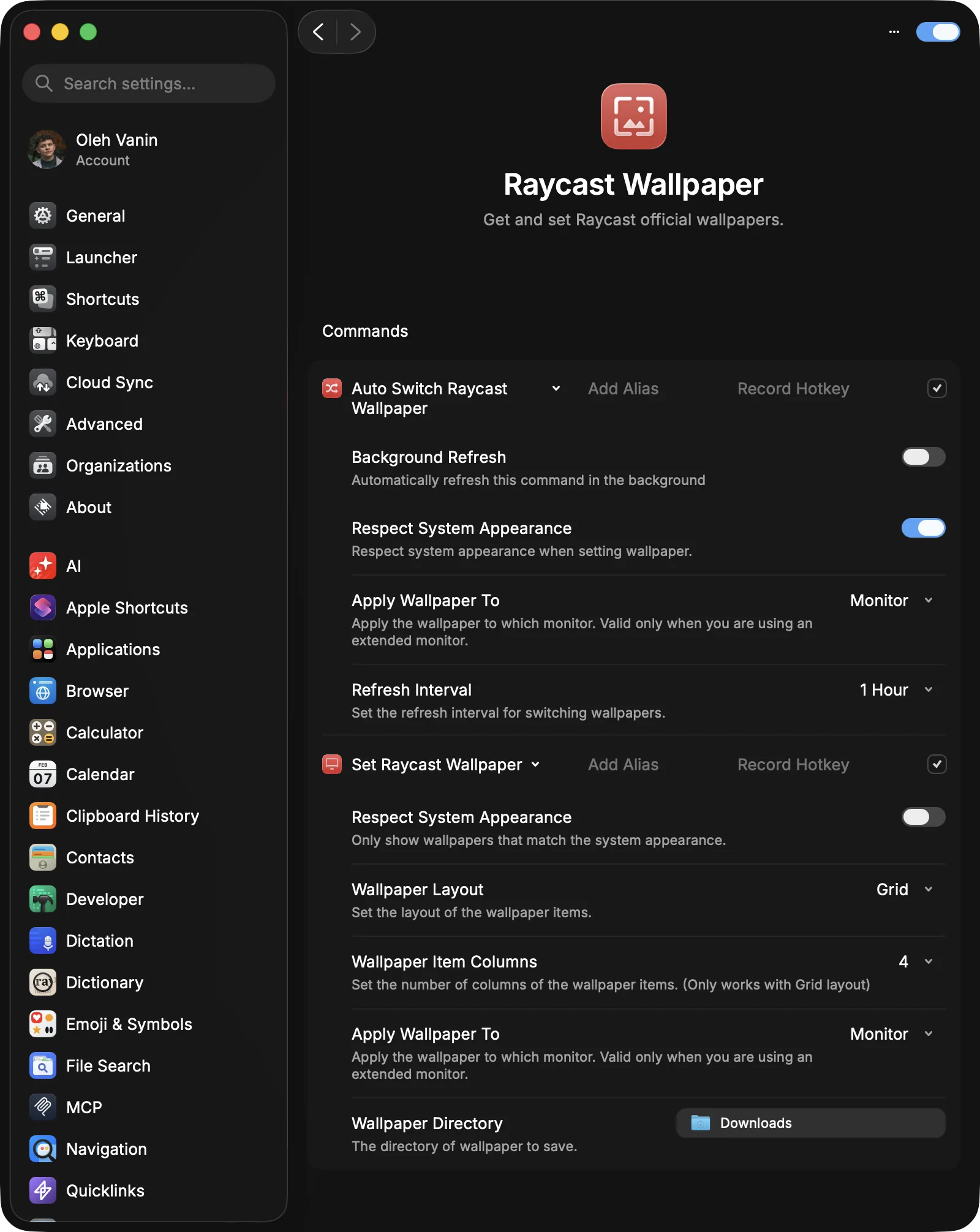Select the Navigation label in sidebar

tap(107, 1149)
